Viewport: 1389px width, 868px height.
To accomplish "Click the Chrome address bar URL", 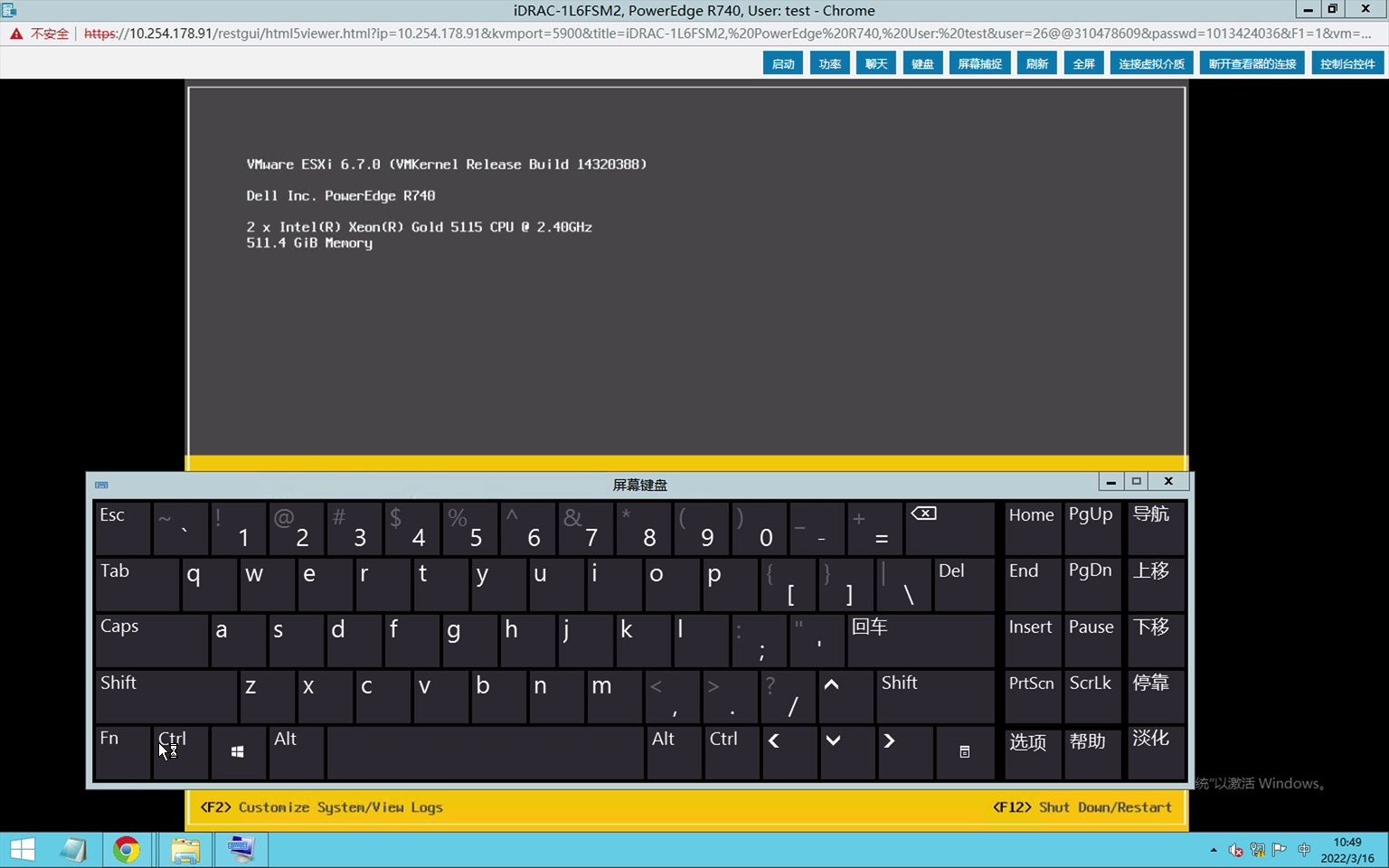I will pyautogui.click(x=727, y=33).
